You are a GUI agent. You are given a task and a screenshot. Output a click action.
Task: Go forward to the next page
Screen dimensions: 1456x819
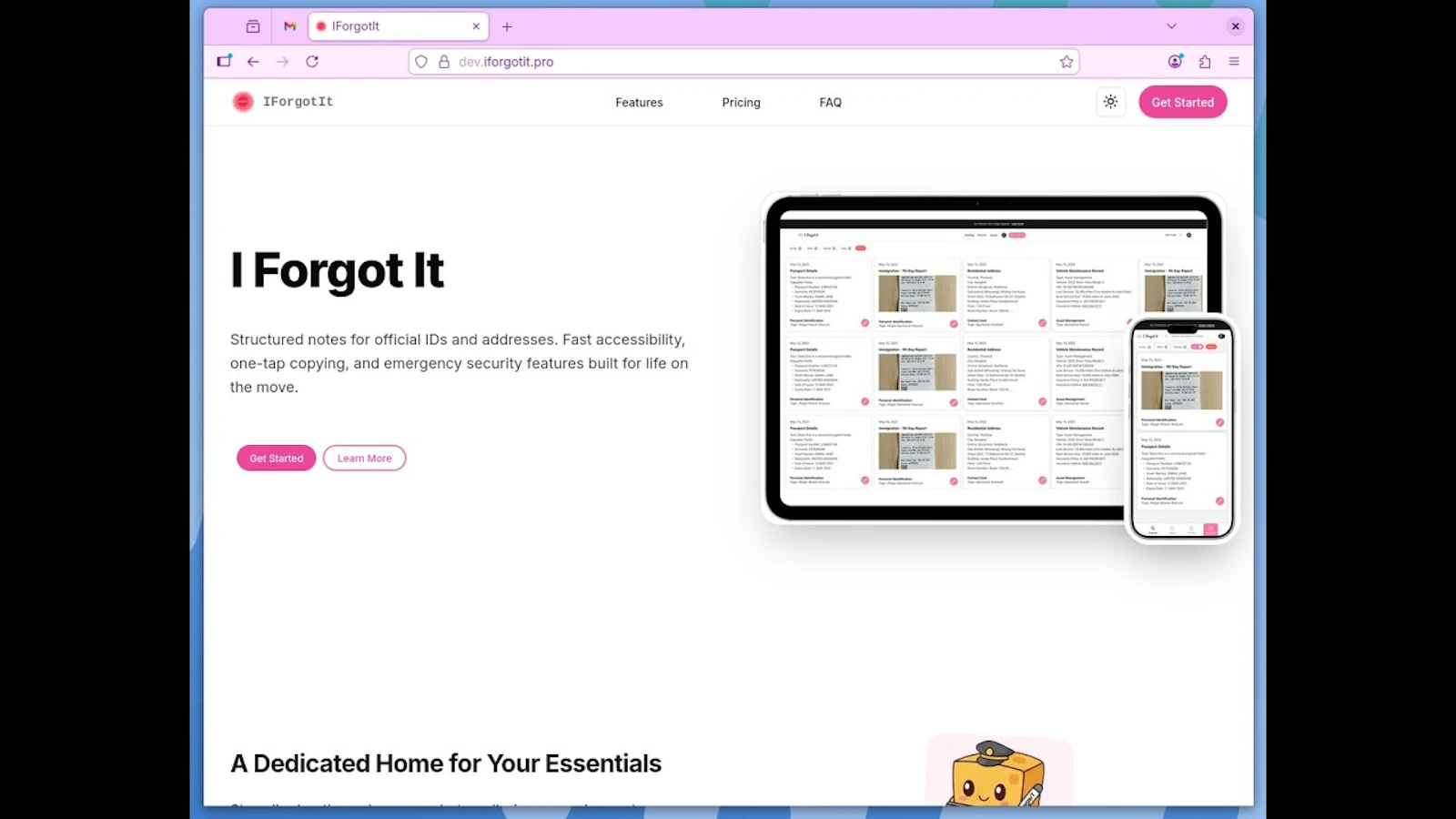[x=283, y=62]
